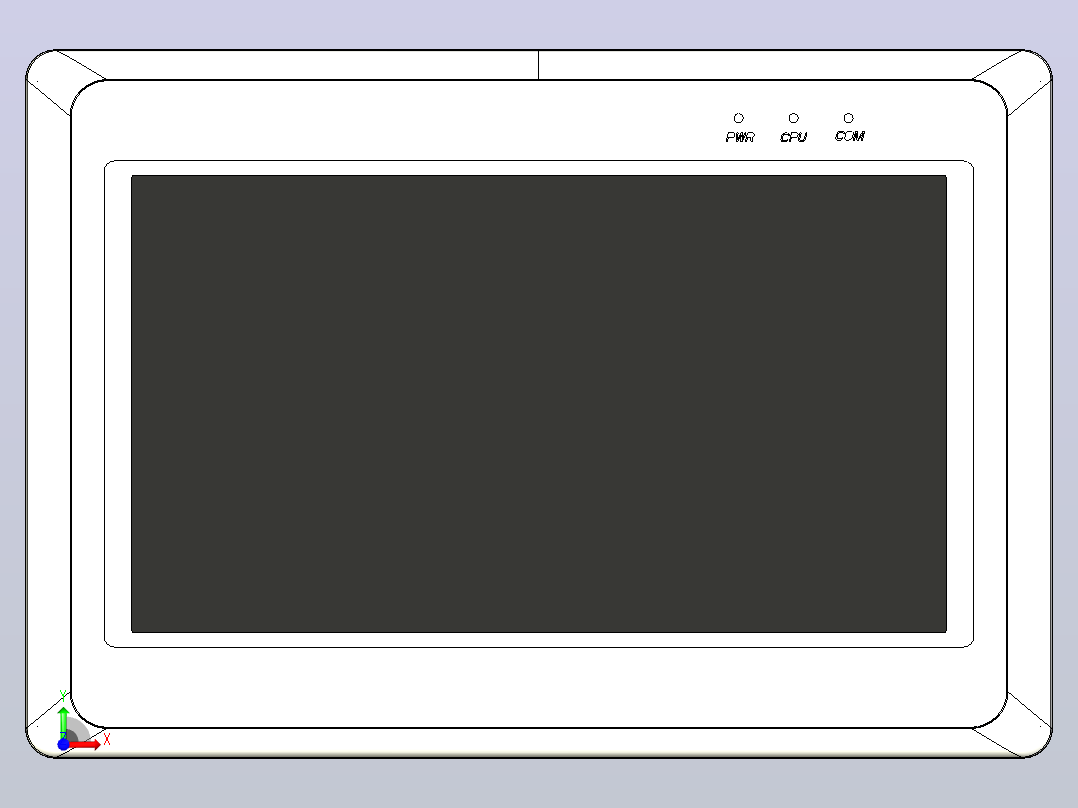Screen dimensions: 1078x808
Task: Click the PWR indicator LED circle
Action: 738,118
